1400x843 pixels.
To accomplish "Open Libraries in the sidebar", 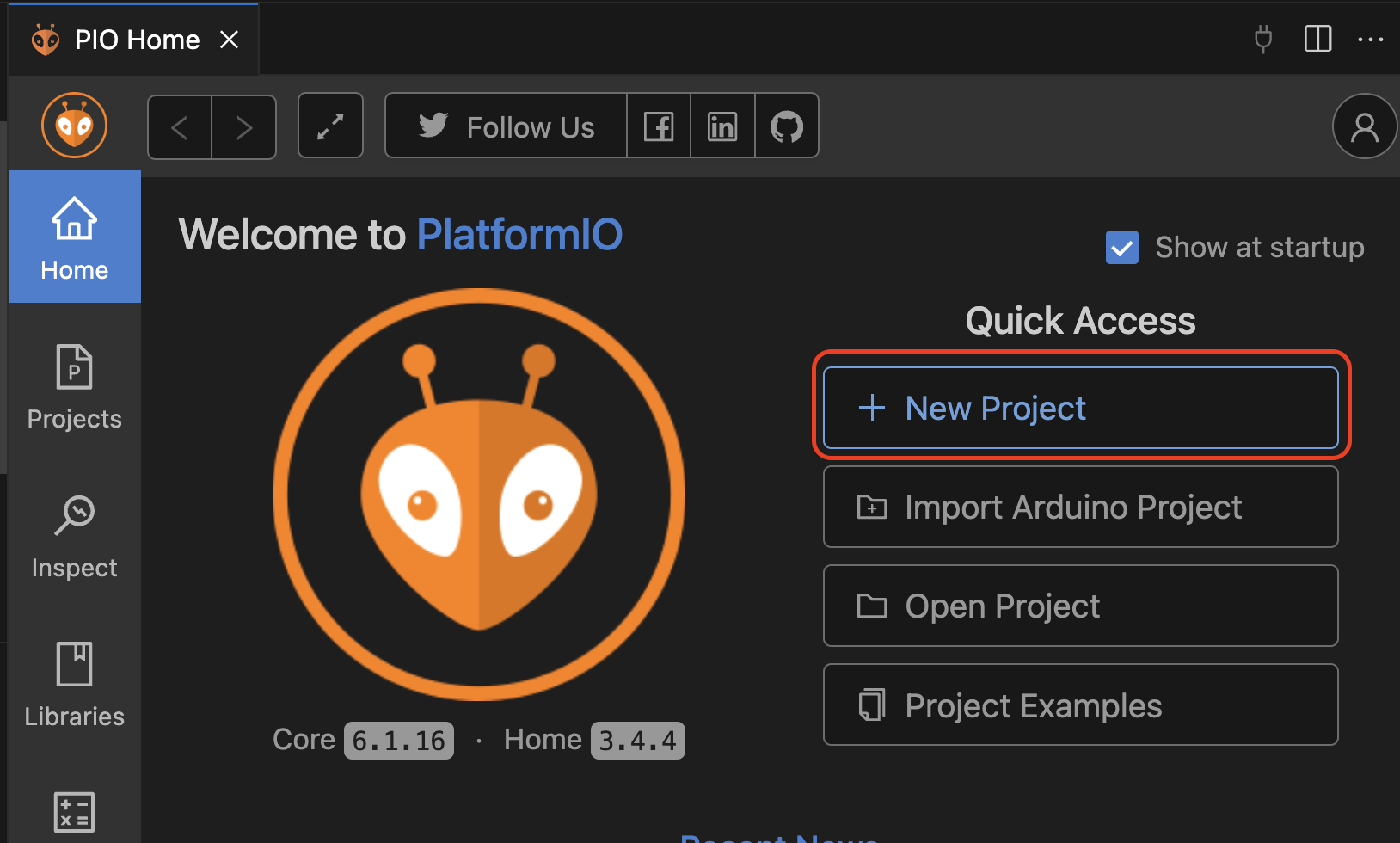I will pos(75,685).
